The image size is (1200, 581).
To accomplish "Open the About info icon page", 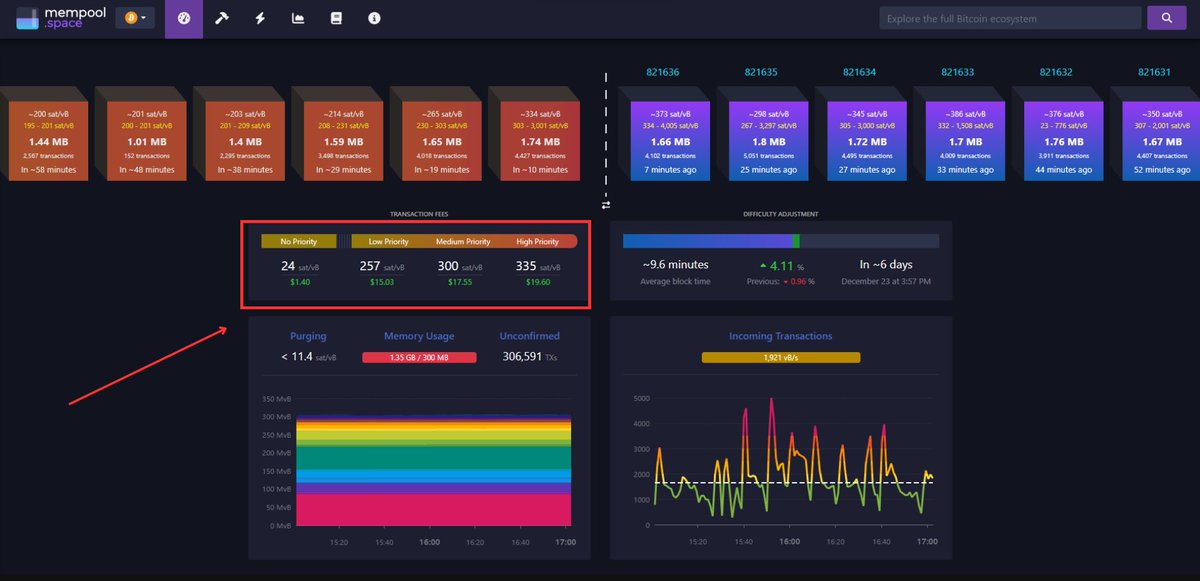I will [x=374, y=18].
